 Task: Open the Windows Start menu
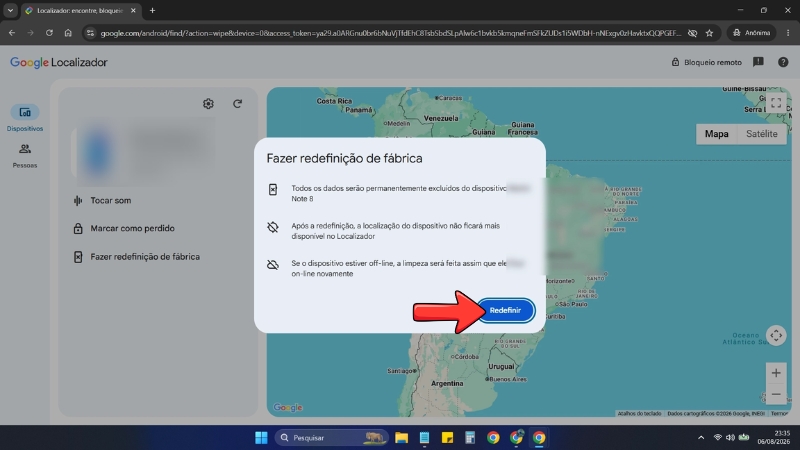[261, 438]
